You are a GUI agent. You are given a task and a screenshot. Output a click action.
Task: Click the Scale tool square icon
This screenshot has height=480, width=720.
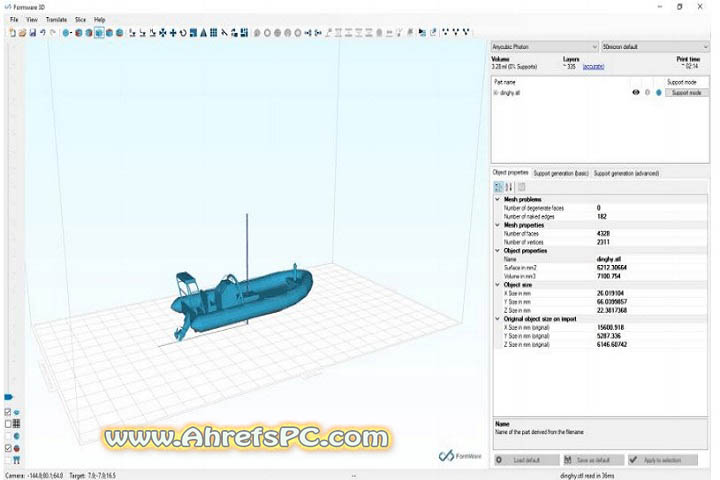(193, 33)
